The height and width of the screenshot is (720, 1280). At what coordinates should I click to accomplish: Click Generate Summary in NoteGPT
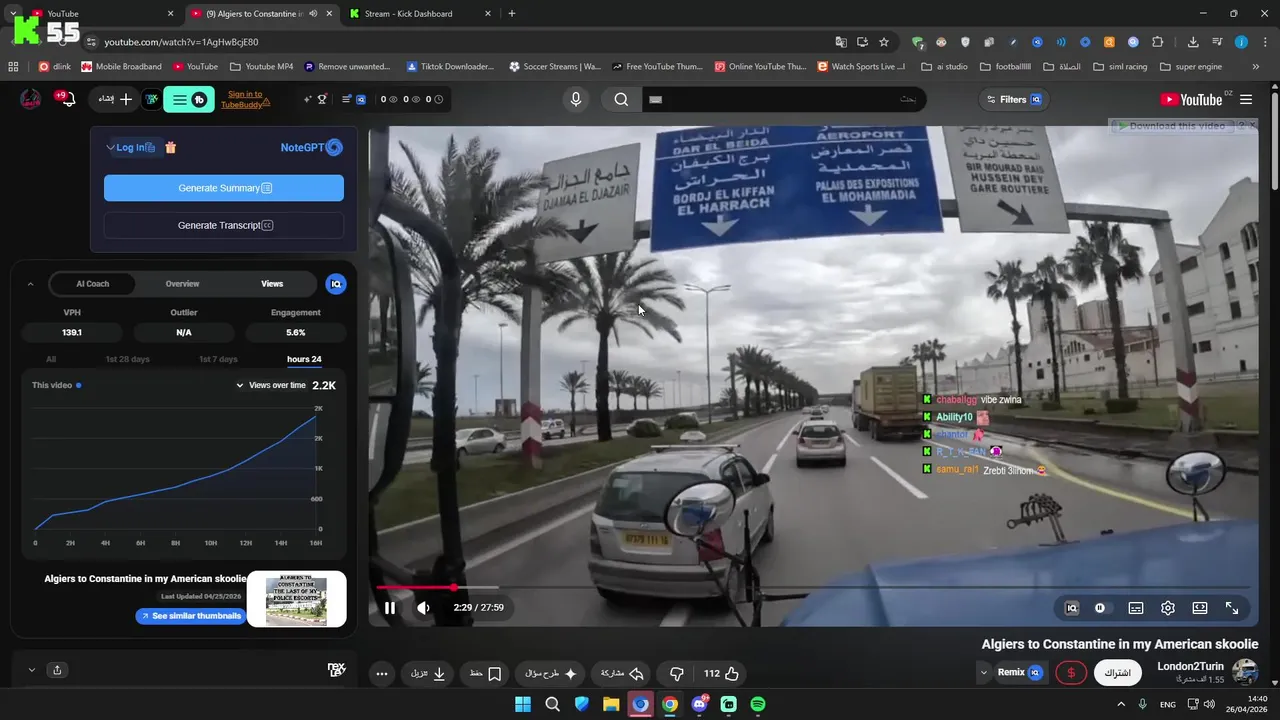[x=224, y=188]
